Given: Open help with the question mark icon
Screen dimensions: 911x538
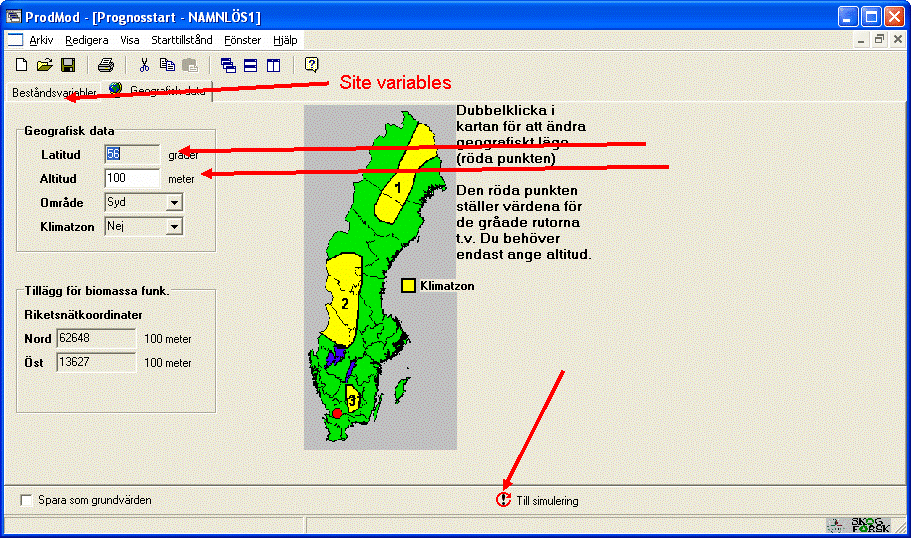Looking at the screenshot, I should tap(311, 64).
